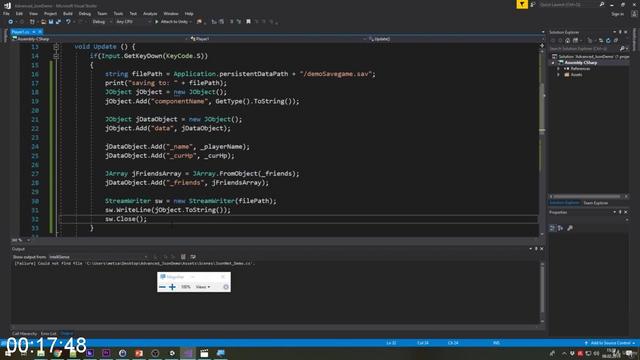
Task: Click Add to Source Control in status bar
Action: click(610, 343)
